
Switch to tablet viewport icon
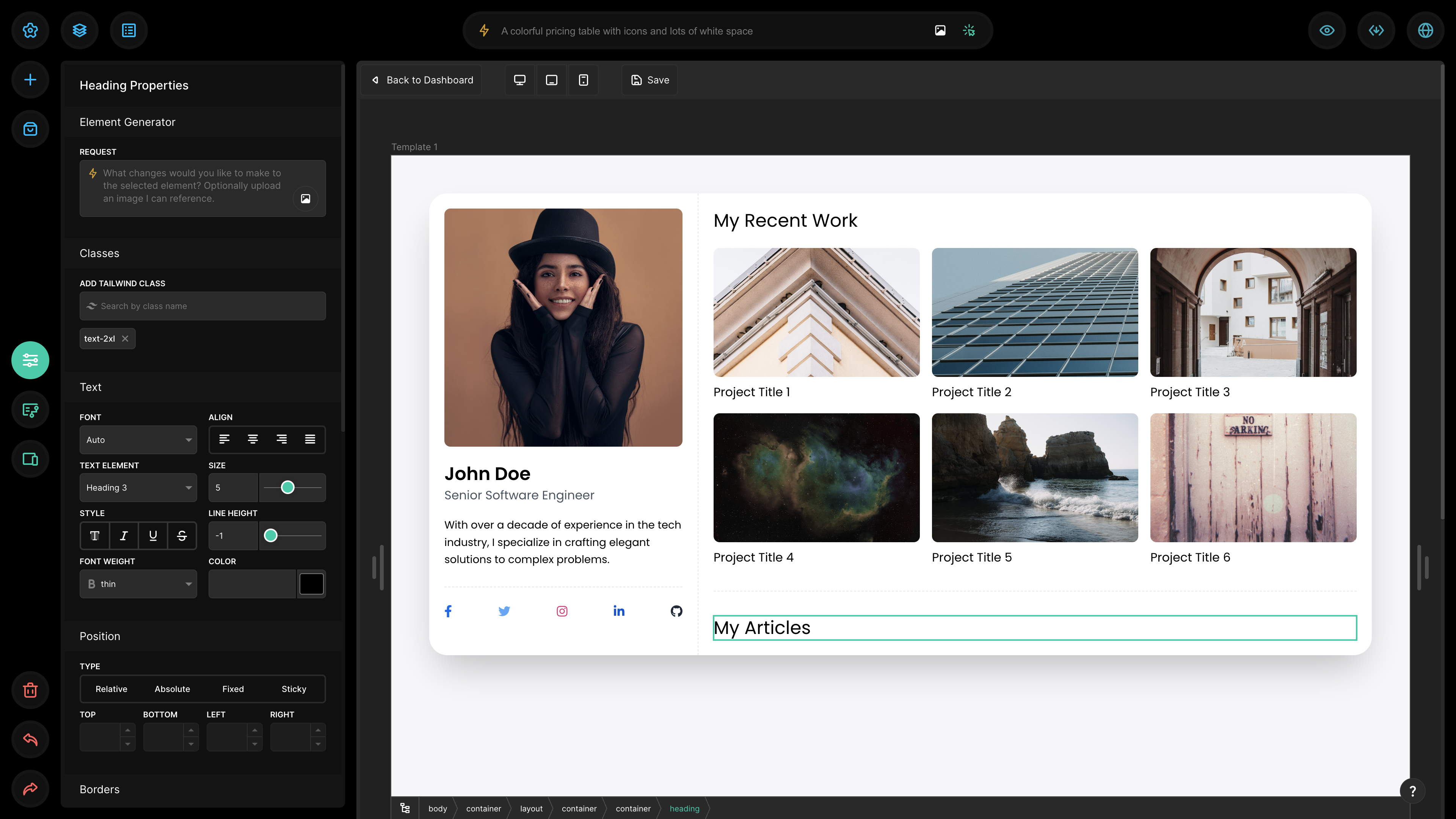click(551, 80)
